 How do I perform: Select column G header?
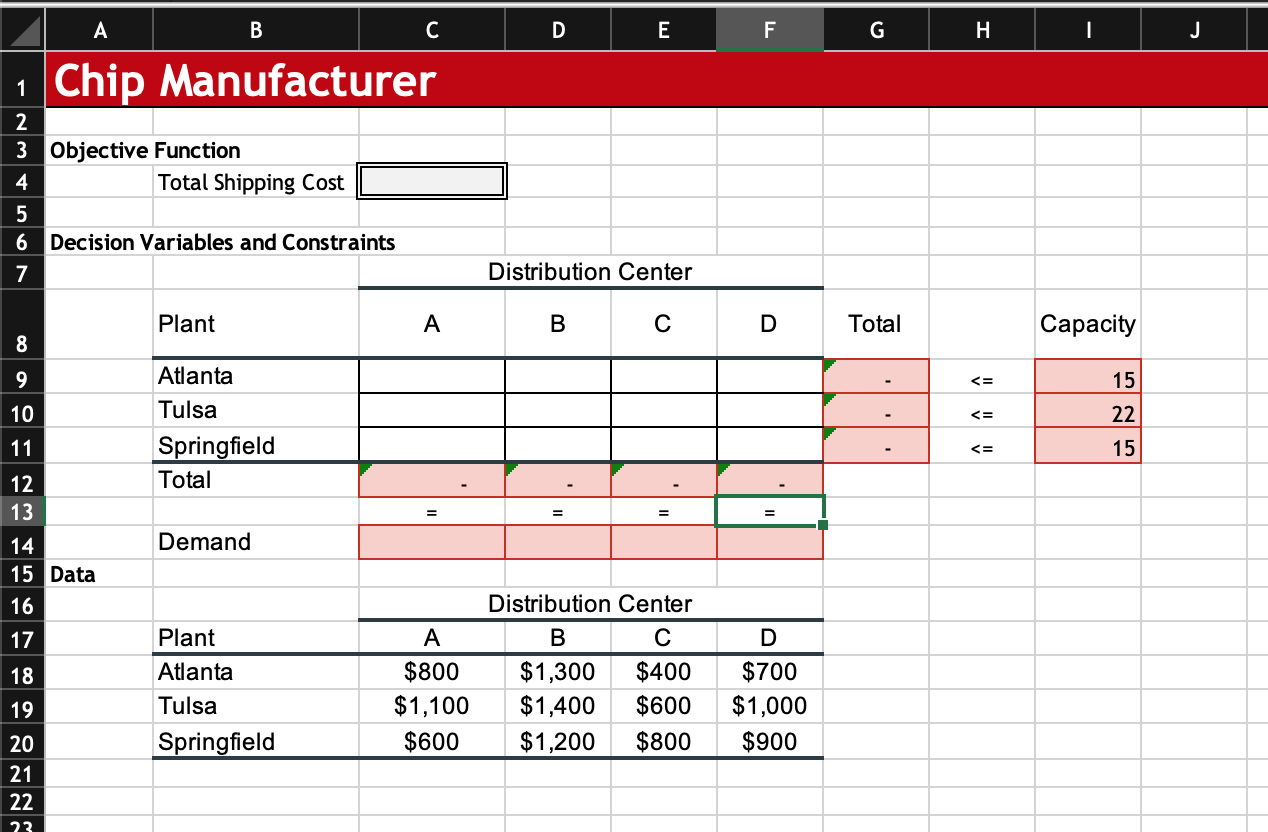pos(876,31)
